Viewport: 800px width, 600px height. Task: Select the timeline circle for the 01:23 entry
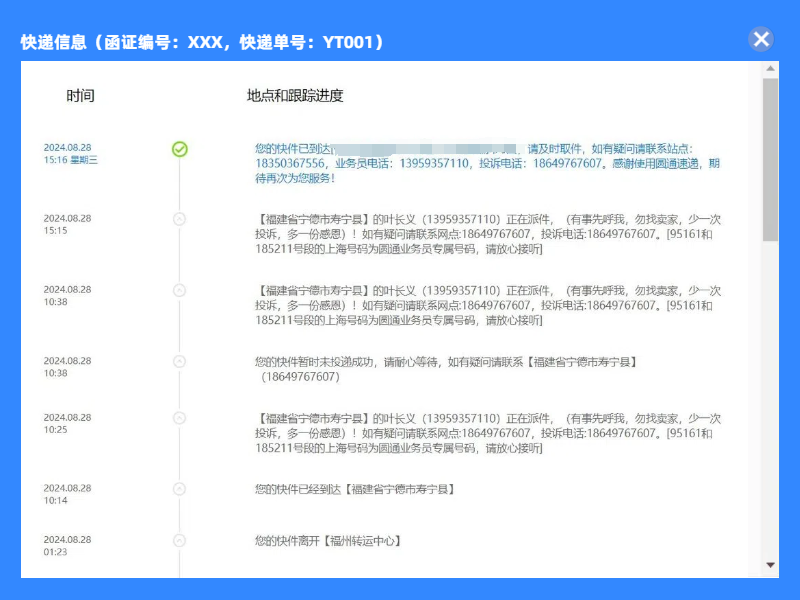pyautogui.click(x=179, y=541)
